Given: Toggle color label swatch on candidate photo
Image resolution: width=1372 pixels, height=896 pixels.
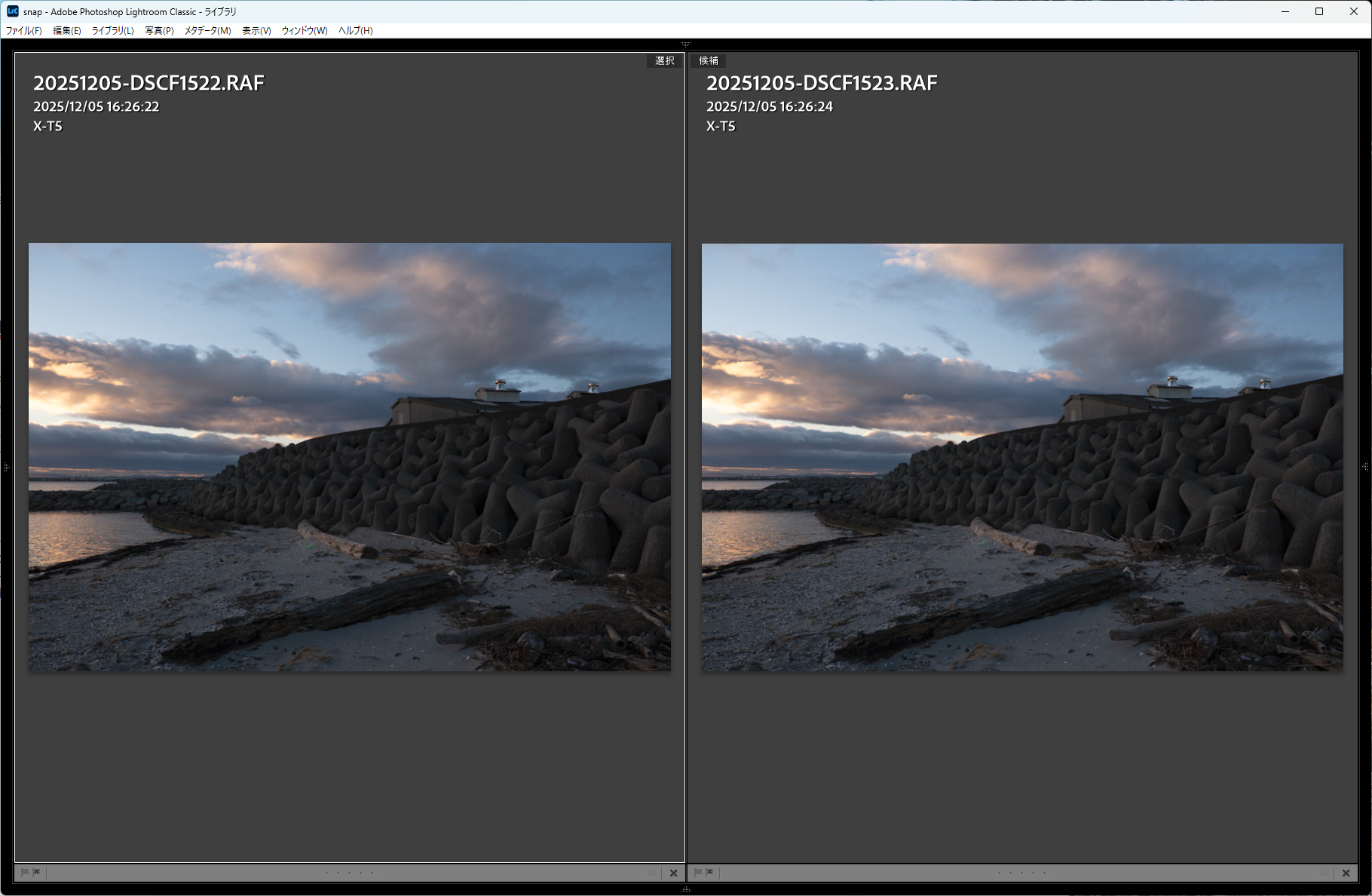Looking at the screenshot, I should (x=1325, y=873).
